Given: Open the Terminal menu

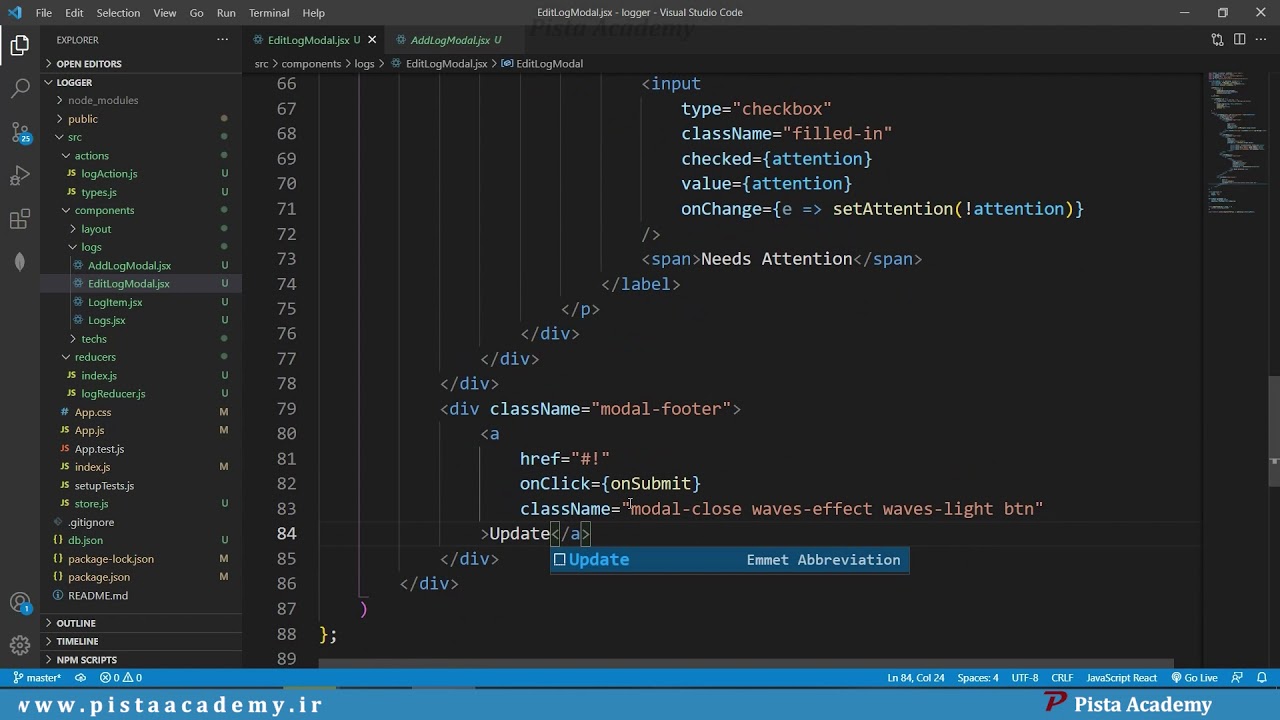Looking at the screenshot, I should point(269,13).
